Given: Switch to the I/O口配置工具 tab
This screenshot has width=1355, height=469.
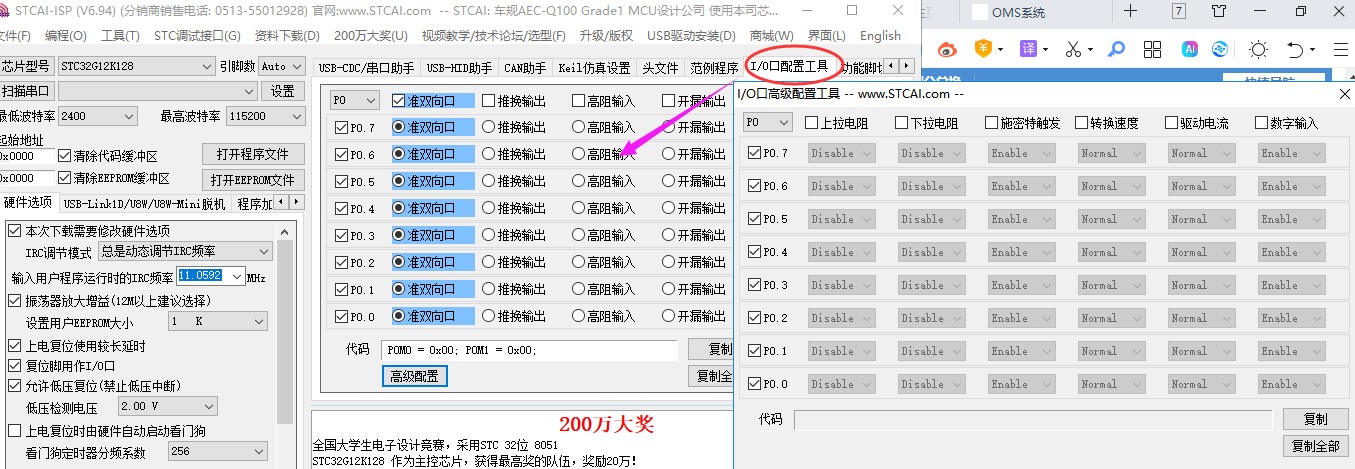Looking at the screenshot, I should tap(789, 67).
